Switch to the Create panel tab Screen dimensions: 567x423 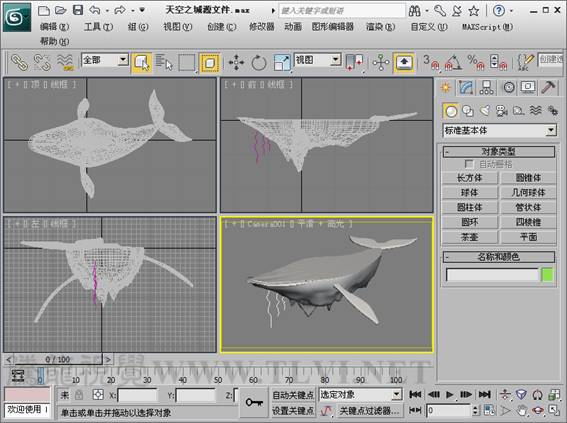tap(446, 87)
